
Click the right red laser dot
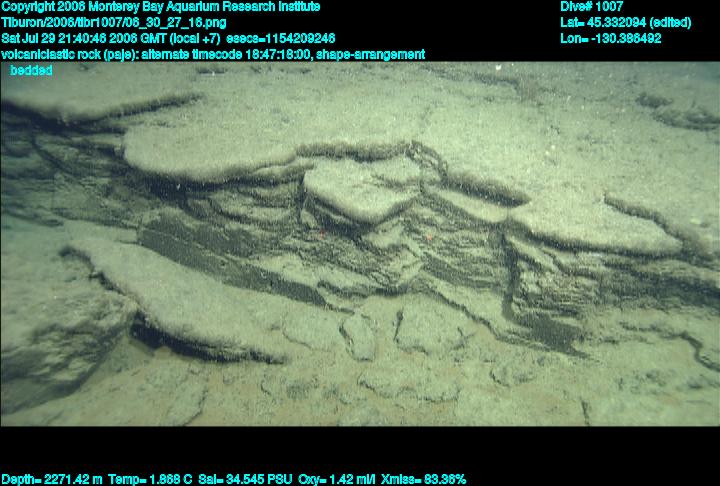pyautogui.click(x=428, y=237)
